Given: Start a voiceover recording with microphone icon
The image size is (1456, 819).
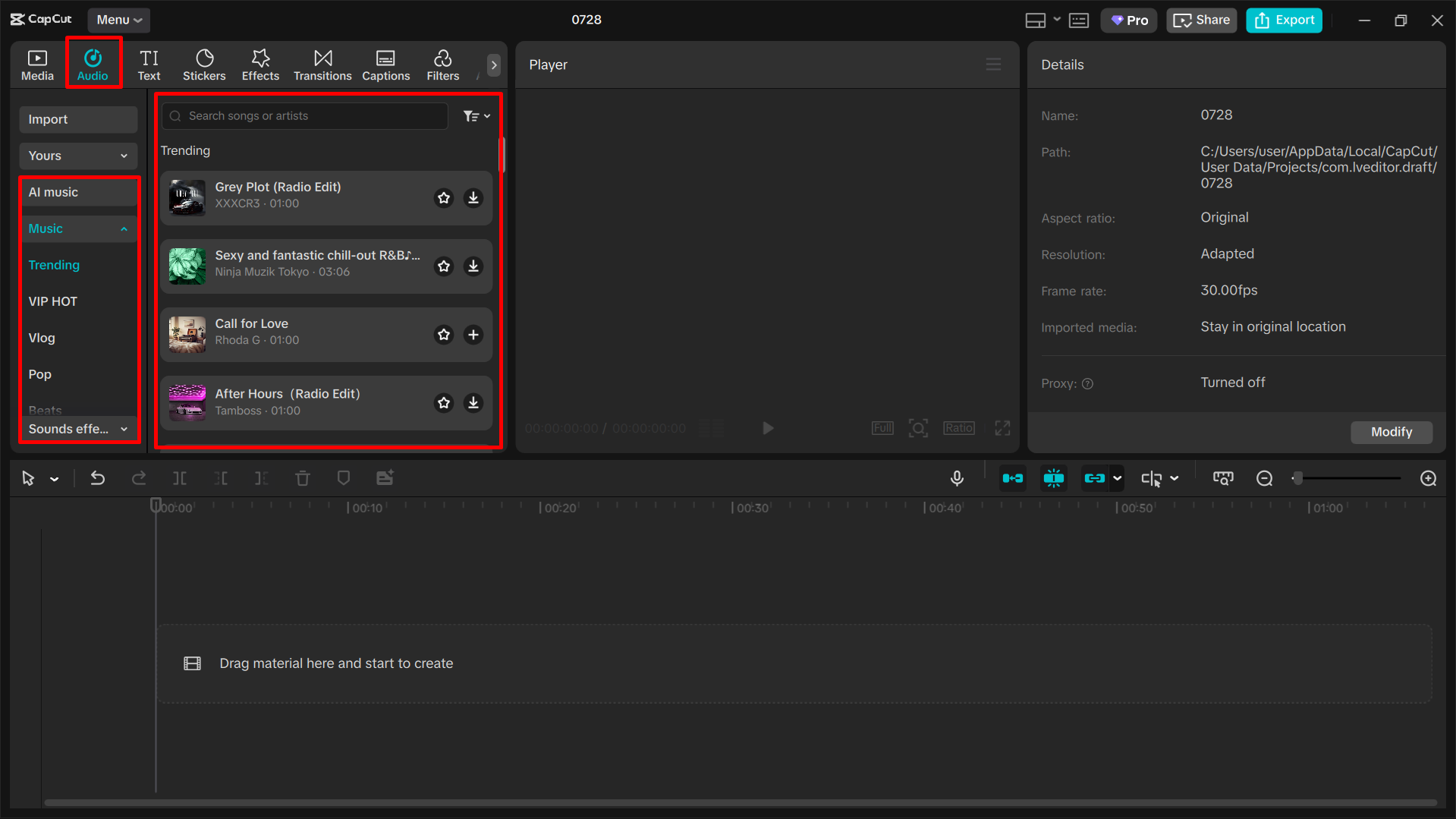Looking at the screenshot, I should (x=957, y=478).
